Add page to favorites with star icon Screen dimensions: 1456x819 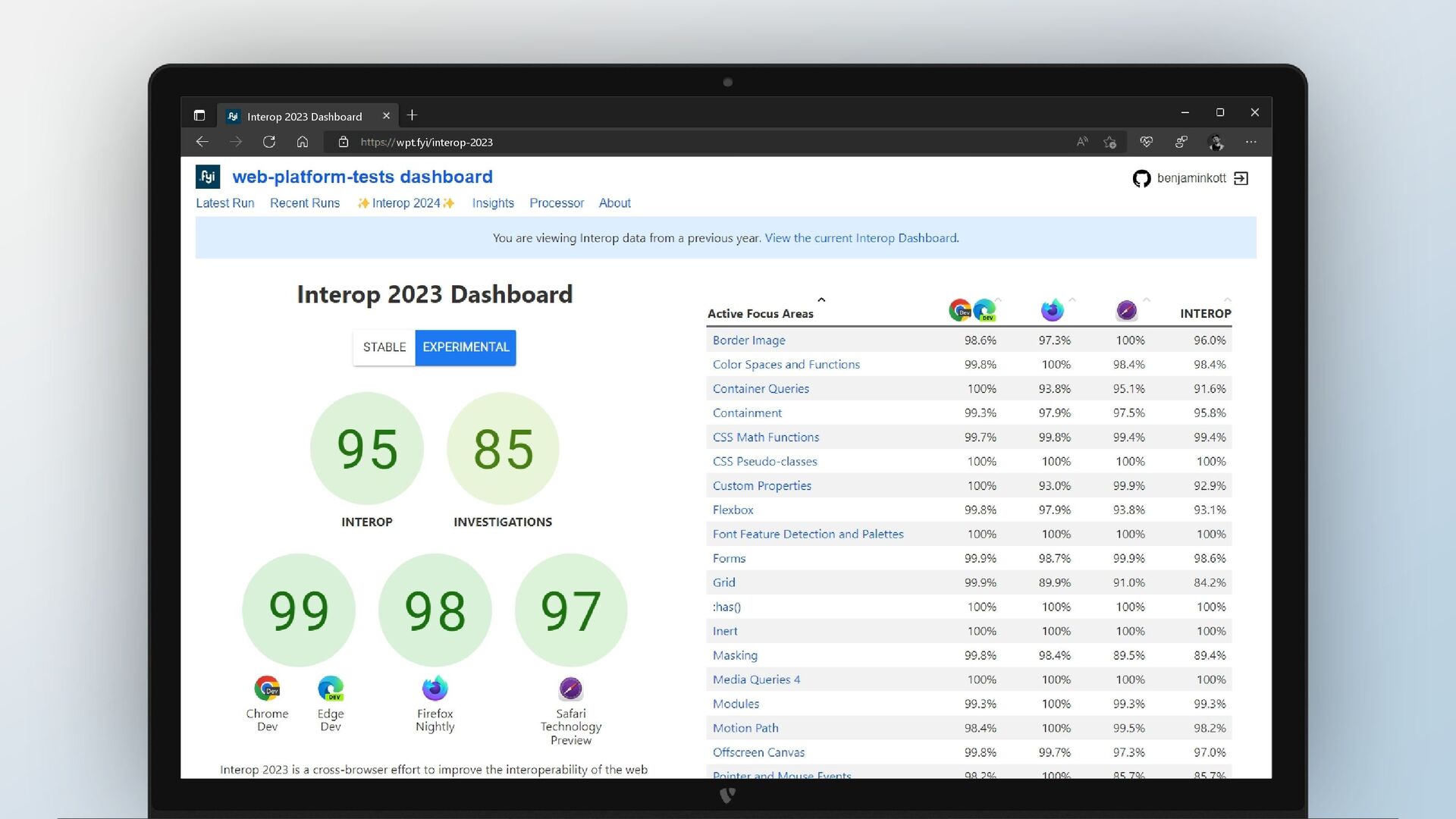click(x=1110, y=142)
